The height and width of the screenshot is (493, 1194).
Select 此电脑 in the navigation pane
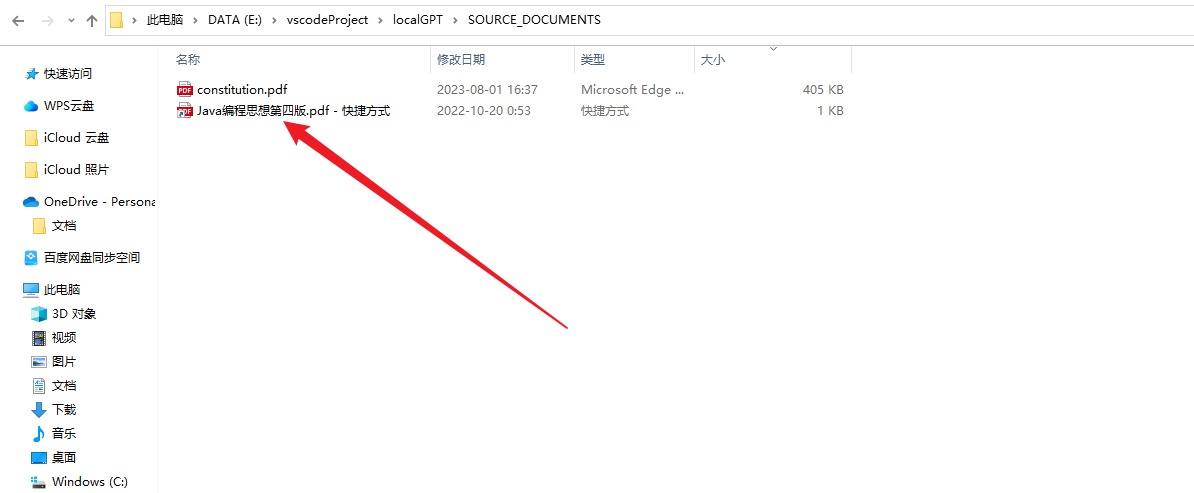[62, 290]
